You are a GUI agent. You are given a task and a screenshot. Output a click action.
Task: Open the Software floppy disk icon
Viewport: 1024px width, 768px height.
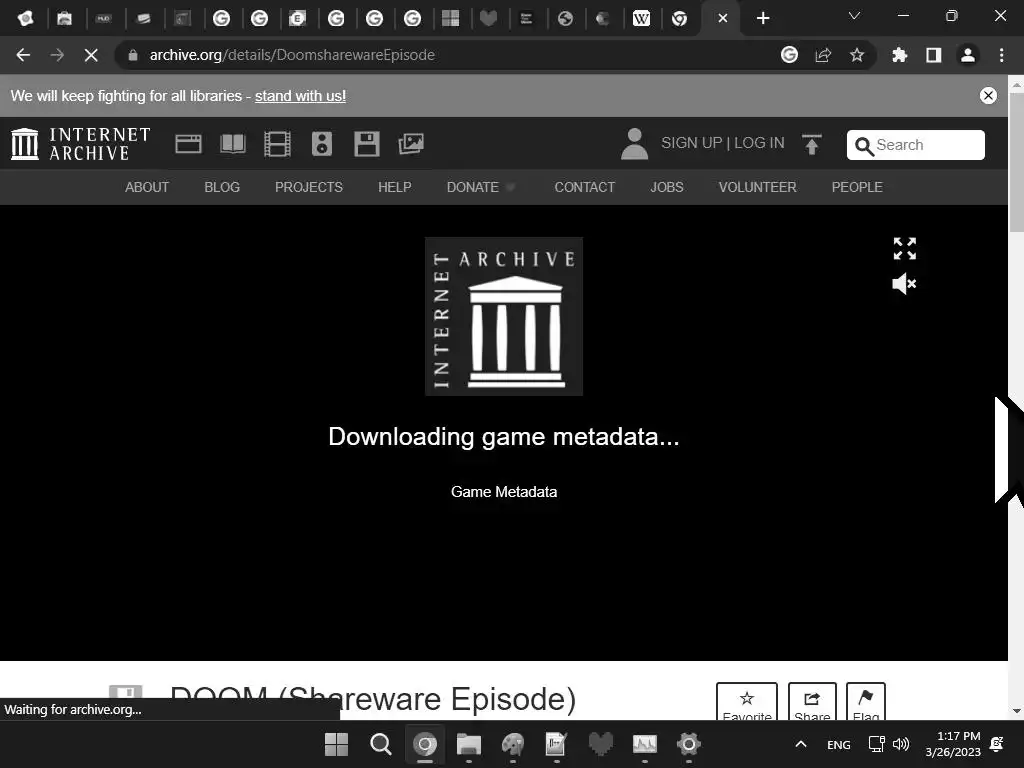(366, 144)
